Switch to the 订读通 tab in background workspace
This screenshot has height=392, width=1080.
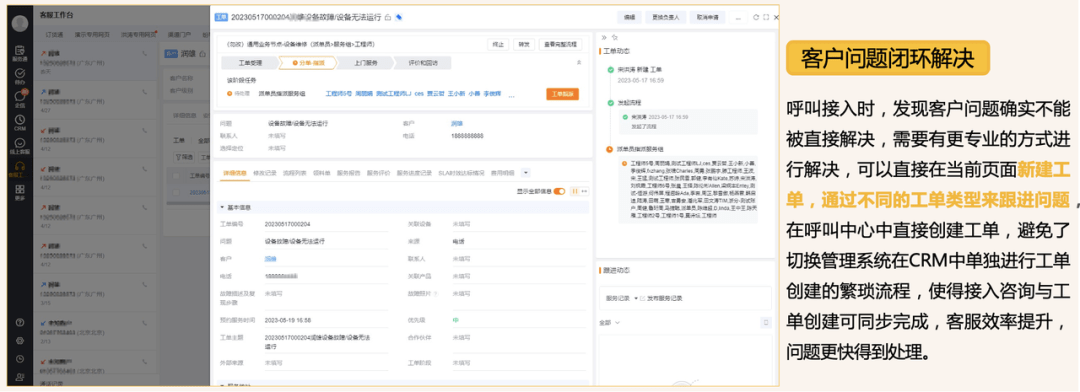[54, 34]
